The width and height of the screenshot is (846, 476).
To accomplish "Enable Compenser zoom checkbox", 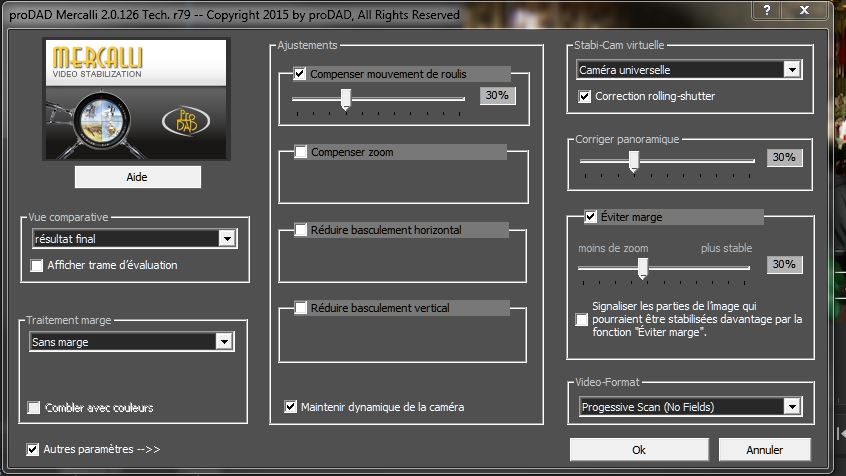I will point(301,152).
